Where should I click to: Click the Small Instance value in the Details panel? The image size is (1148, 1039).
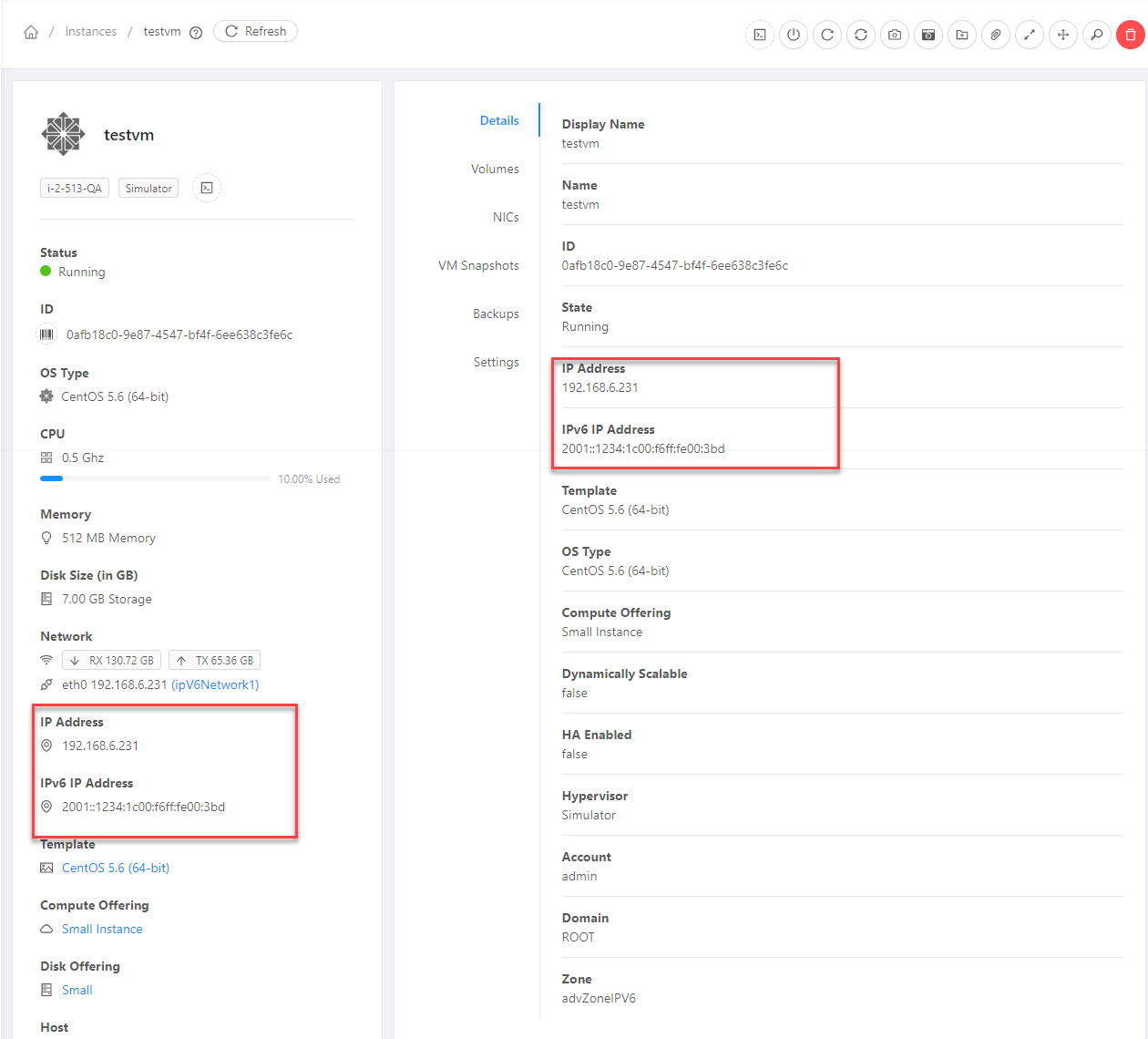601,632
